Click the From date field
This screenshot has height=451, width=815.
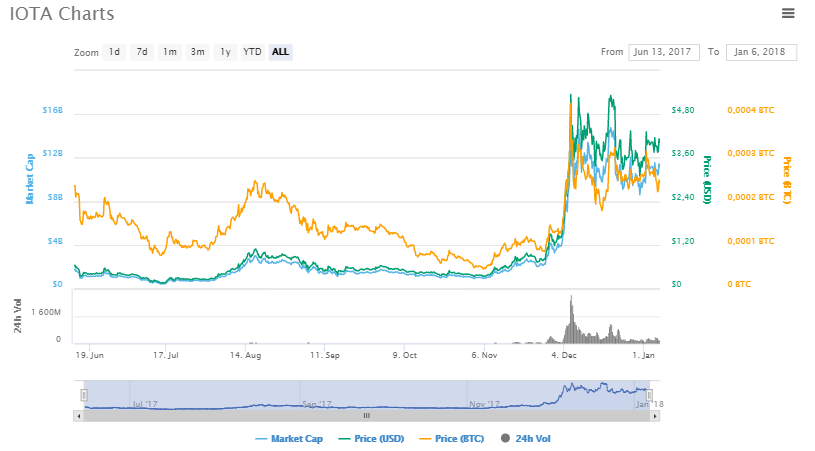[x=664, y=52]
